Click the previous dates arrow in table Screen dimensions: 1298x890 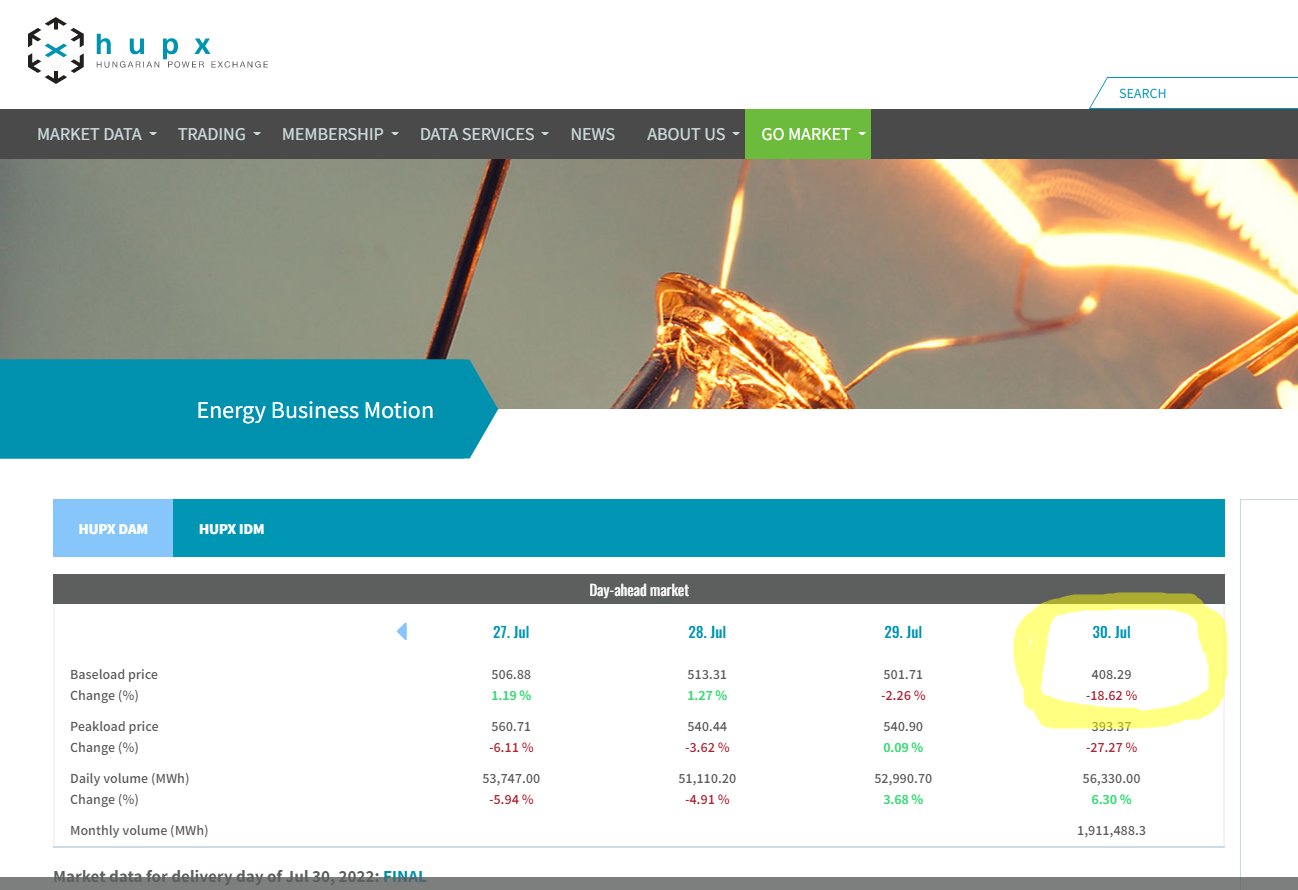click(x=402, y=631)
